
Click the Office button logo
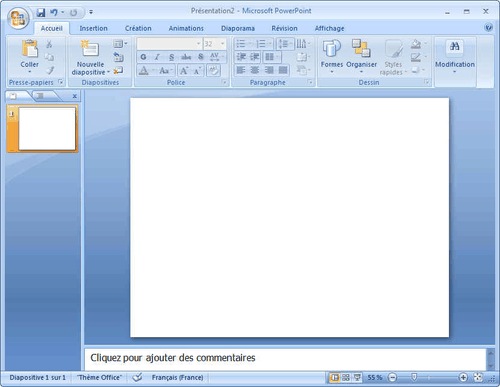point(18,18)
